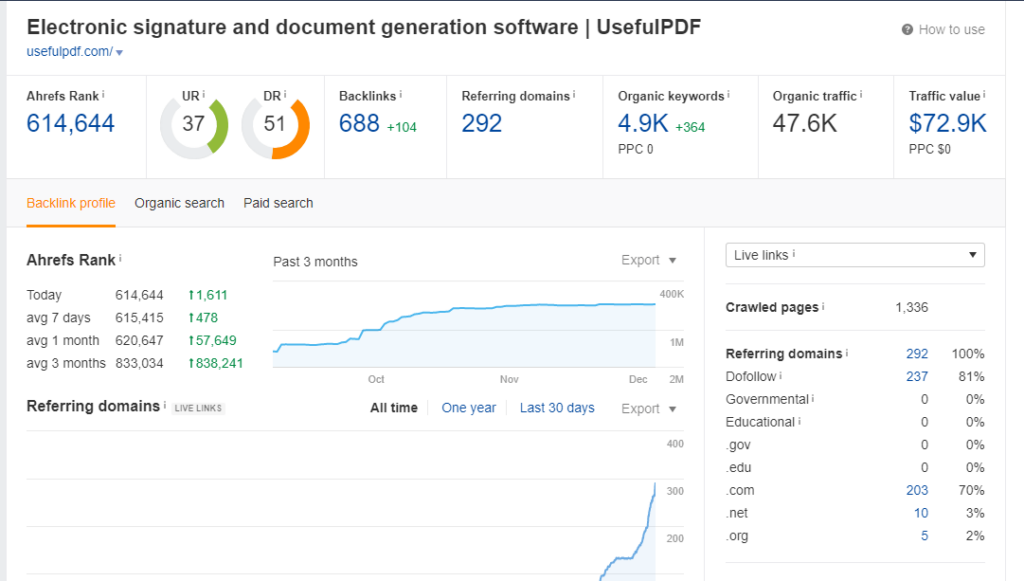Open the 4.9K organic keywords value
The width and height of the screenshot is (1024, 581).
(643, 123)
